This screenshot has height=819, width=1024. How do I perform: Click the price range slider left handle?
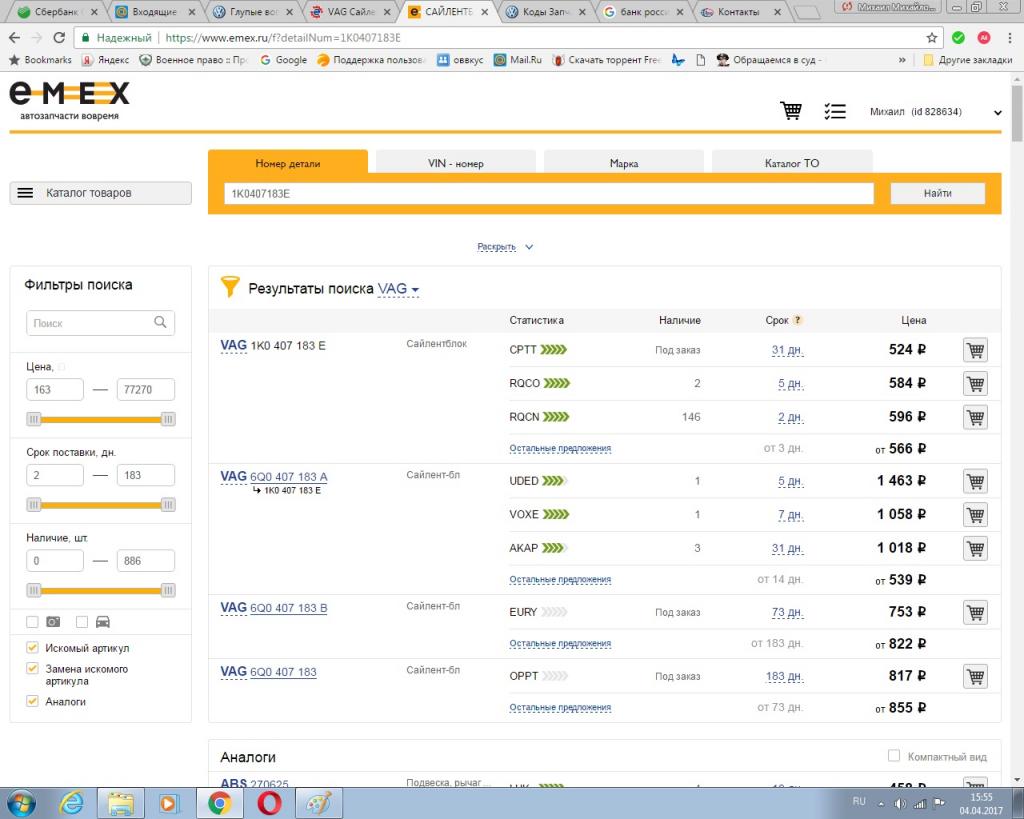pos(34,419)
